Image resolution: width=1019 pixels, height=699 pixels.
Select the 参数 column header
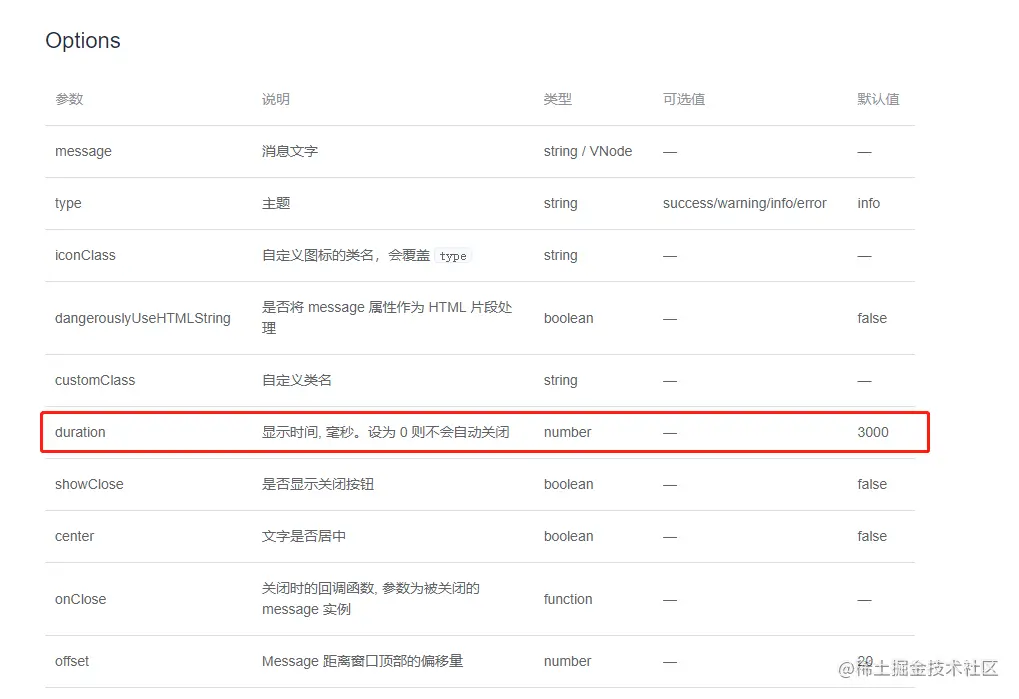click(x=69, y=99)
